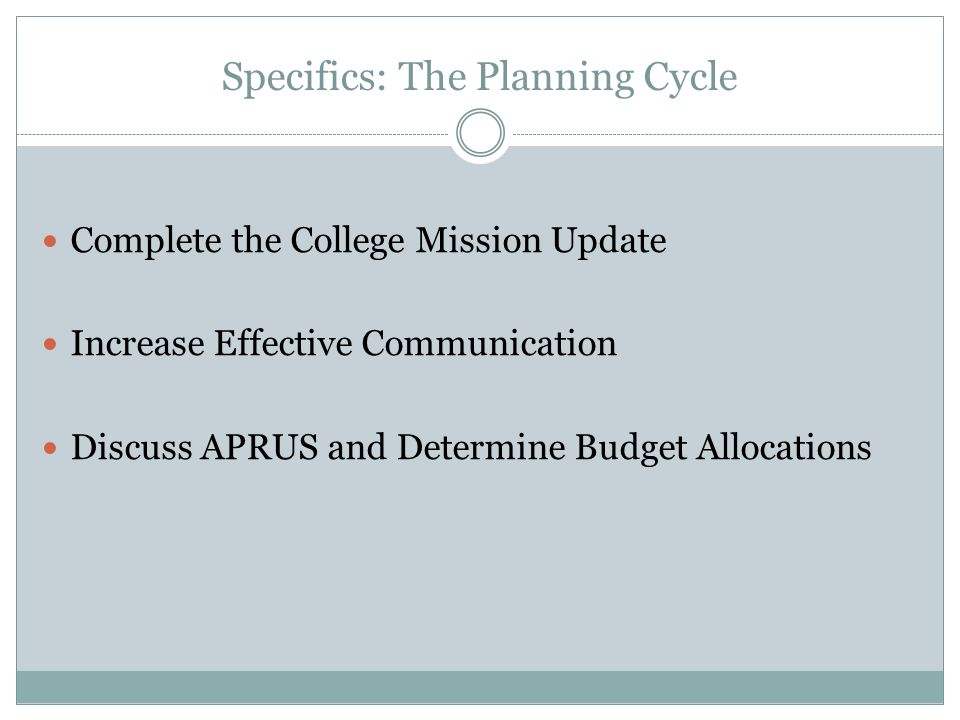The height and width of the screenshot is (720, 960).
Task: Click the circle ornament below the title
Action: [481, 133]
